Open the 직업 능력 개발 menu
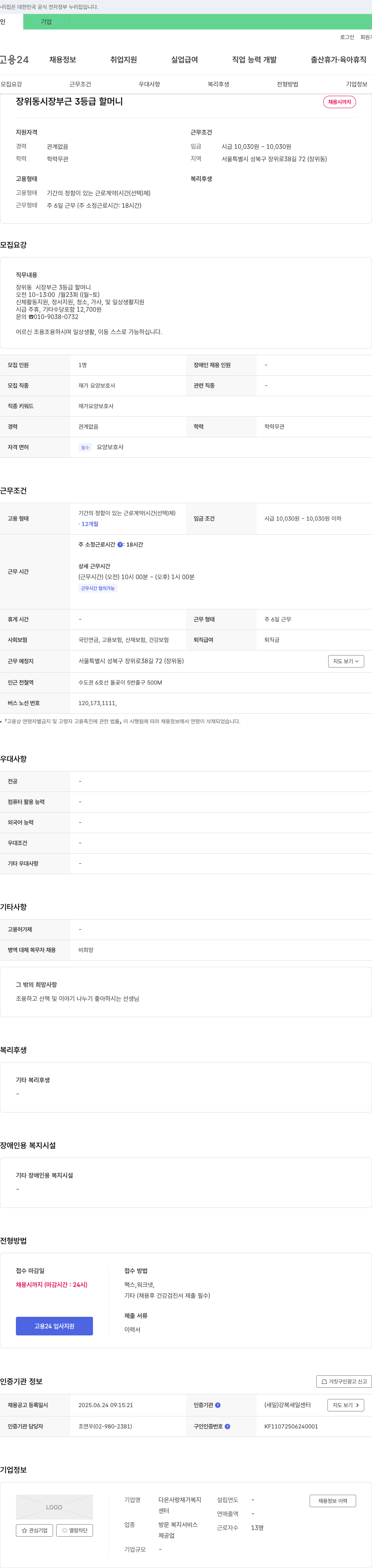 pos(255,60)
